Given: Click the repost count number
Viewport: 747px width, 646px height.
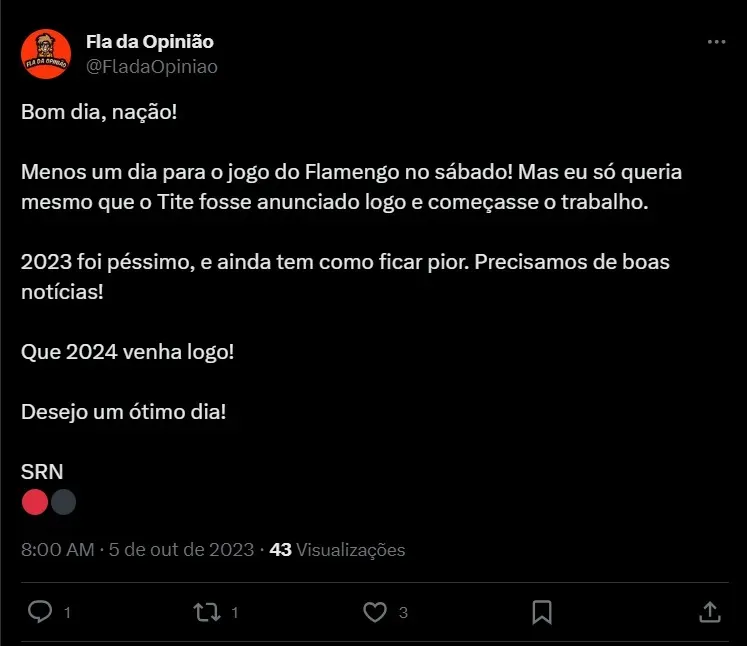Looking at the screenshot, I should [x=234, y=612].
